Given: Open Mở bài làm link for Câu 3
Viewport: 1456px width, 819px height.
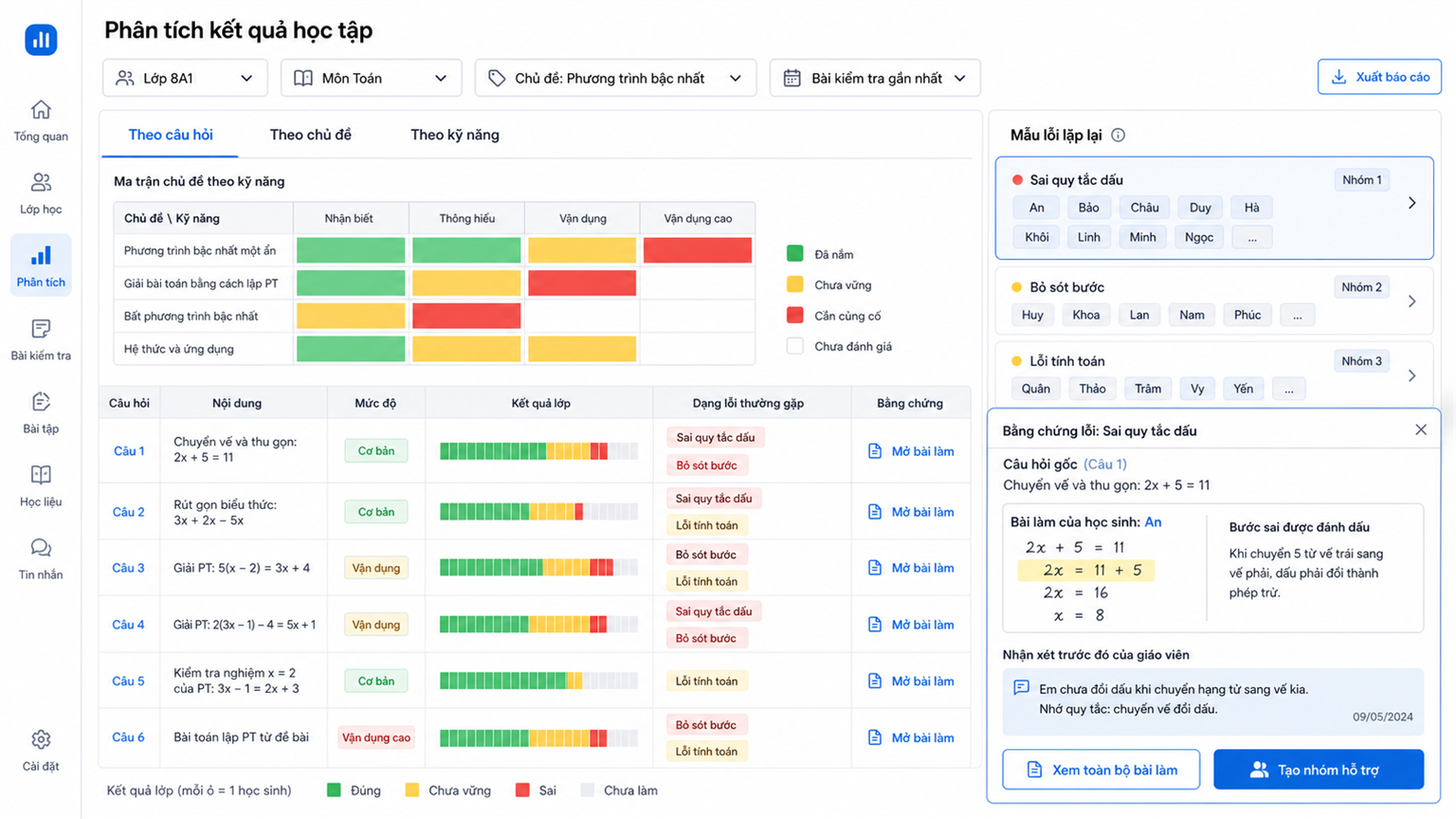Looking at the screenshot, I should pyautogui.click(x=911, y=568).
